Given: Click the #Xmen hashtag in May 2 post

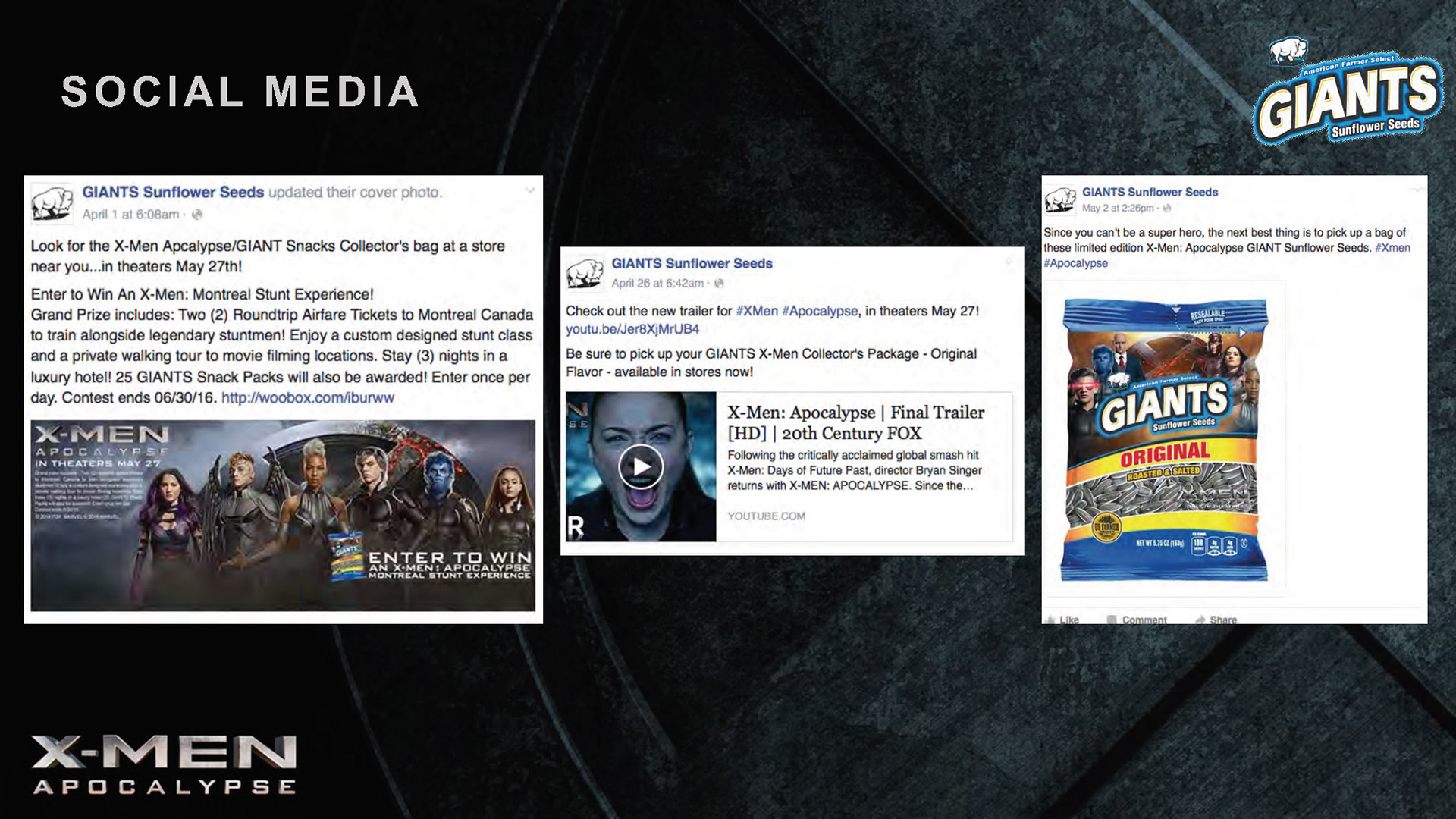Looking at the screenshot, I should (1392, 248).
